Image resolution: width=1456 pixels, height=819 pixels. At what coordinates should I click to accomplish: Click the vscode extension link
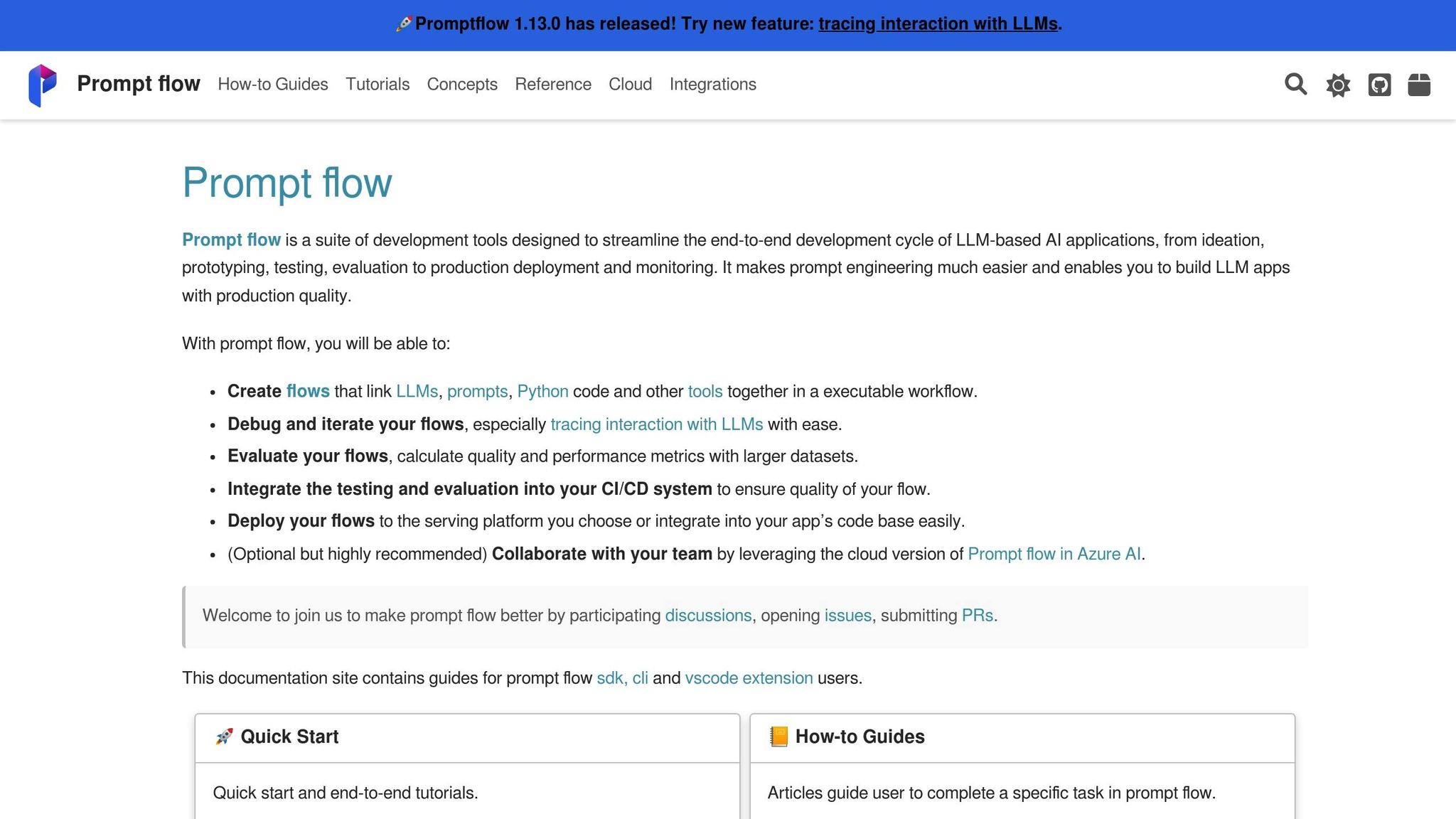(x=749, y=678)
